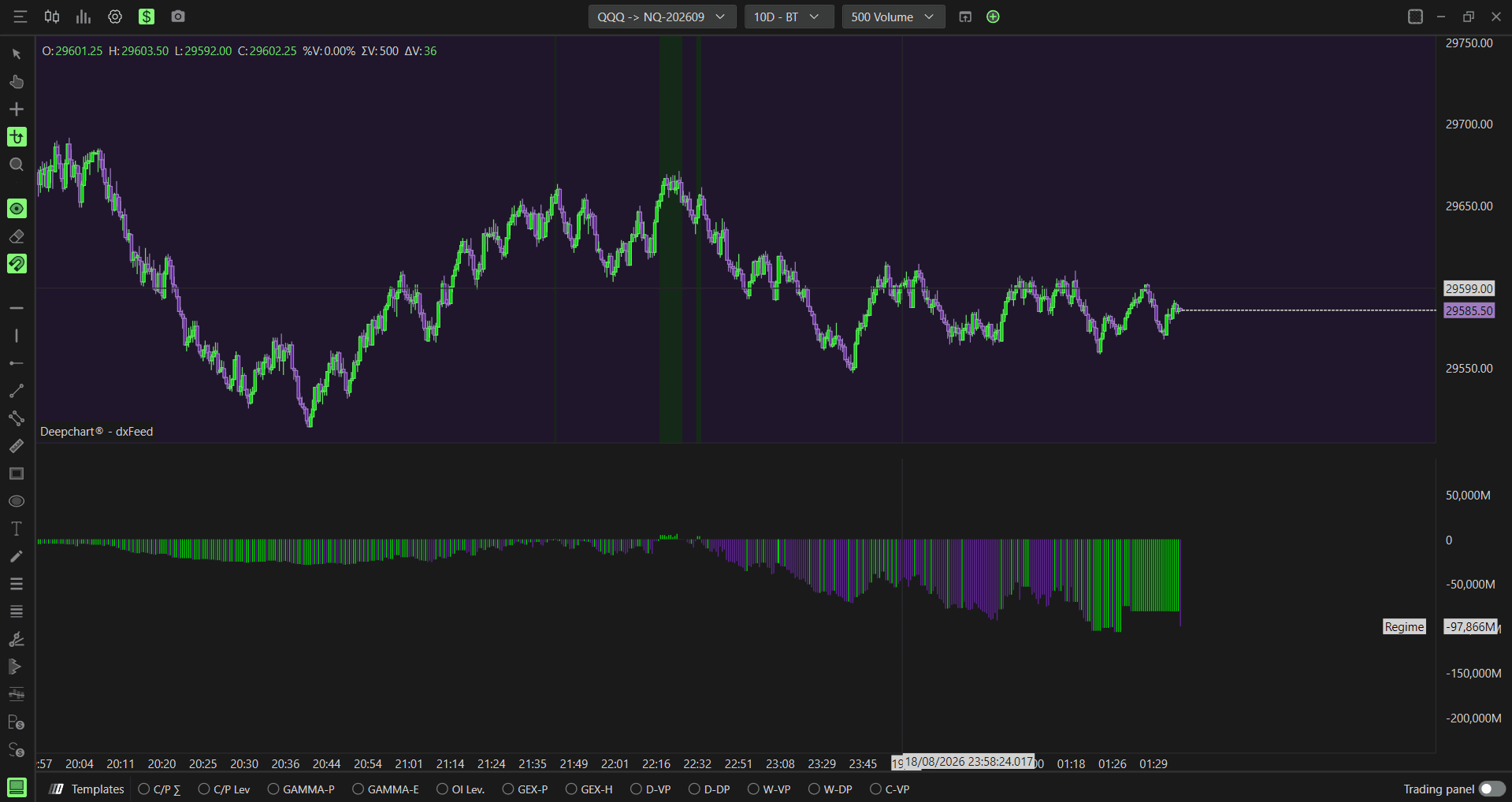Toggle the green auto-scroll return tool

(x=17, y=137)
